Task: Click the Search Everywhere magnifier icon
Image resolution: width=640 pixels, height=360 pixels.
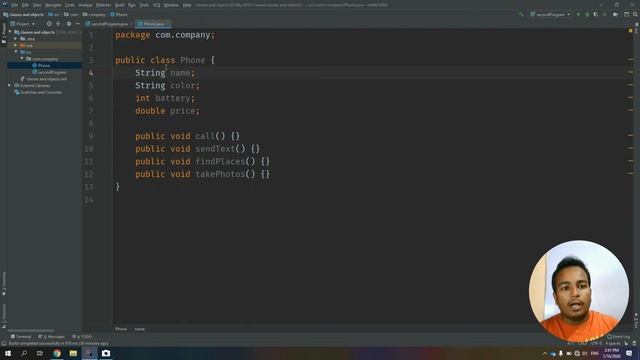Action: pyautogui.click(x=635, y=14)
